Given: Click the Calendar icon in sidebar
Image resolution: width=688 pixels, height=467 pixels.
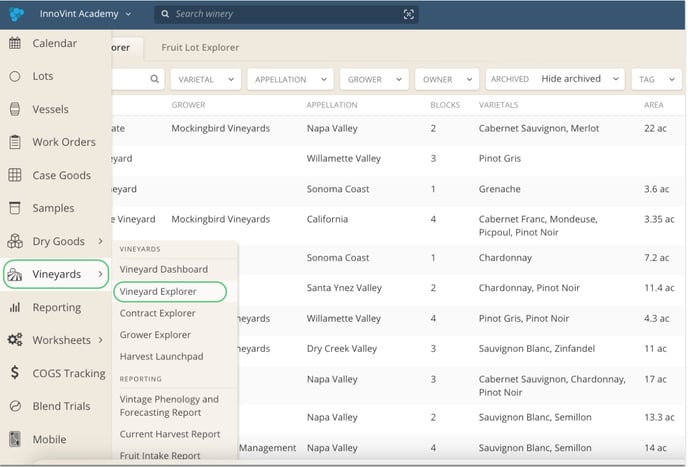Looking at the screenshot, I should pyautogui.click(x=15, y=43).
